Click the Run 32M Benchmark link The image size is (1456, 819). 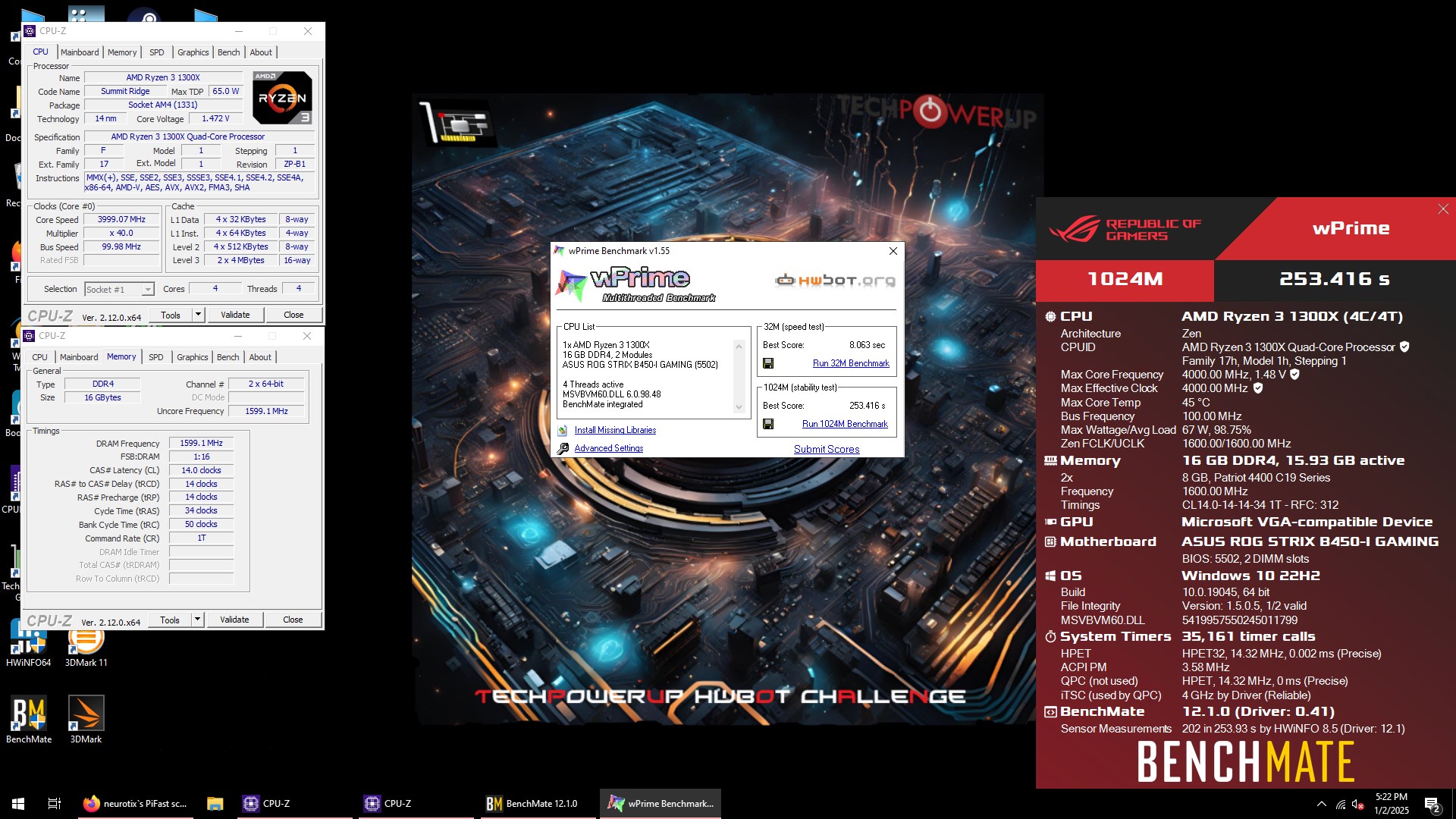pos(851,363)
